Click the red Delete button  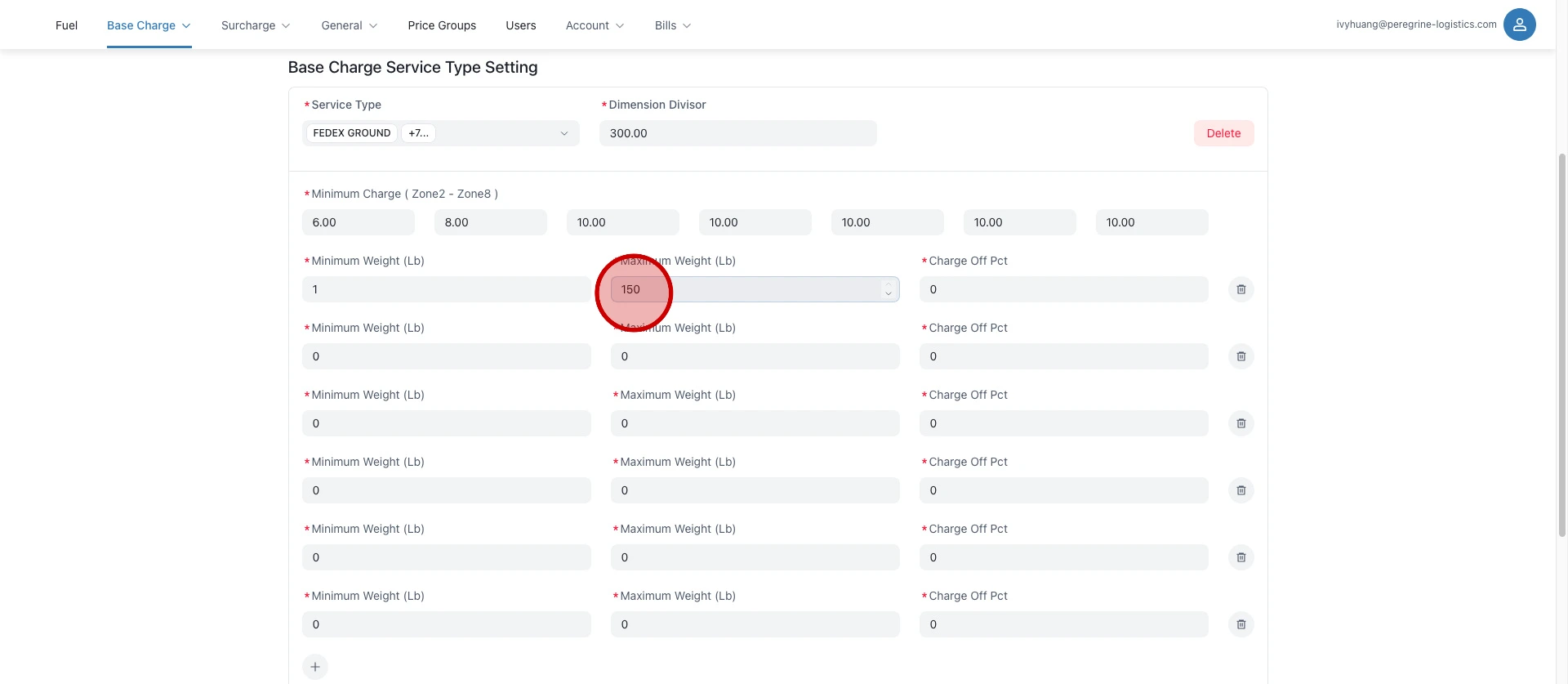[1223, 133]
